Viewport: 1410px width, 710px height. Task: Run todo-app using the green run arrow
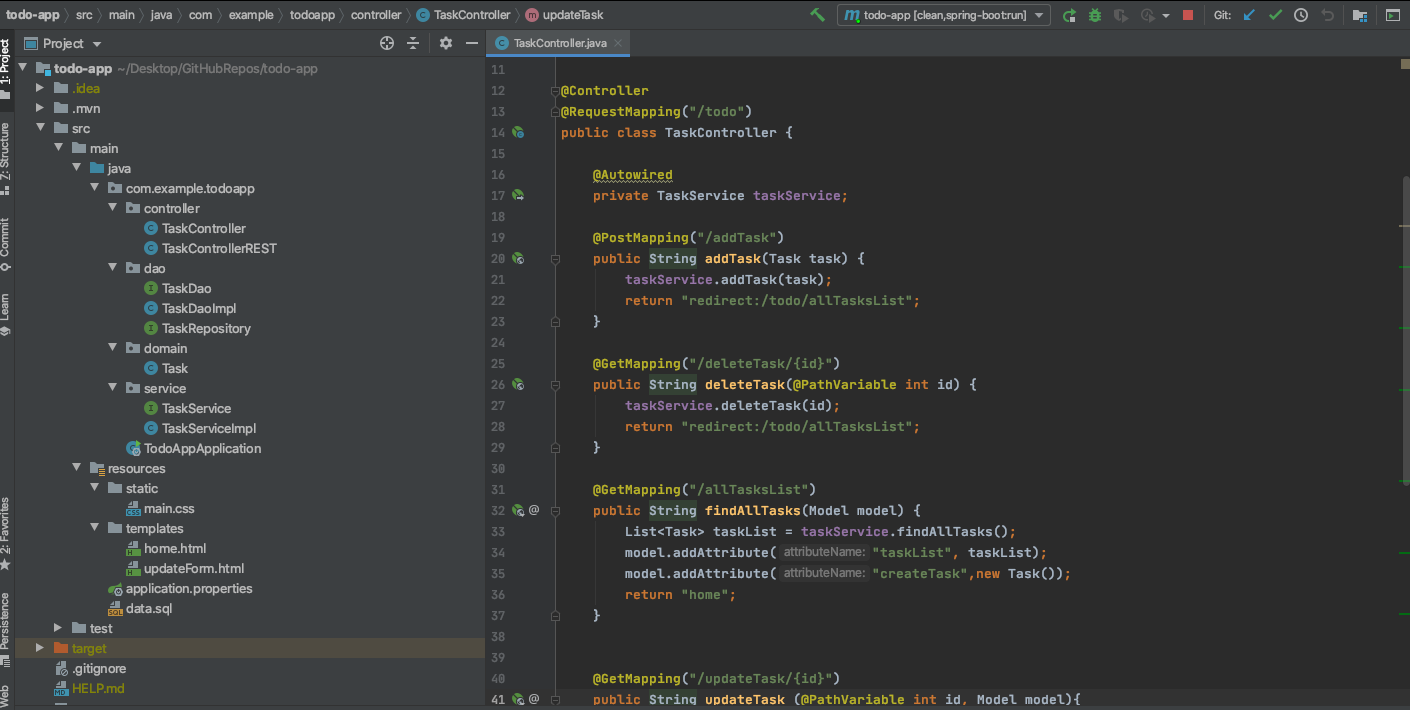pyautogui.click(x=1069, y=15)
